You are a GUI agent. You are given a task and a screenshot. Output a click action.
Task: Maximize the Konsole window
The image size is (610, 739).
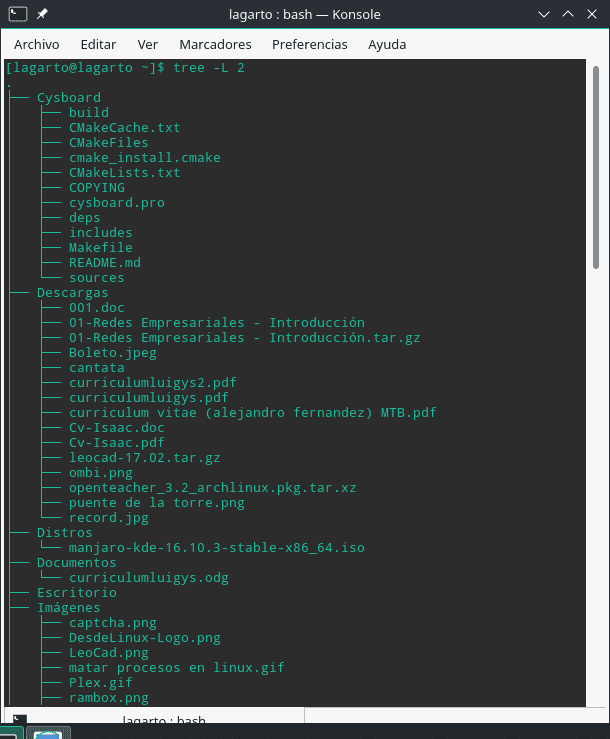point(566,15)
